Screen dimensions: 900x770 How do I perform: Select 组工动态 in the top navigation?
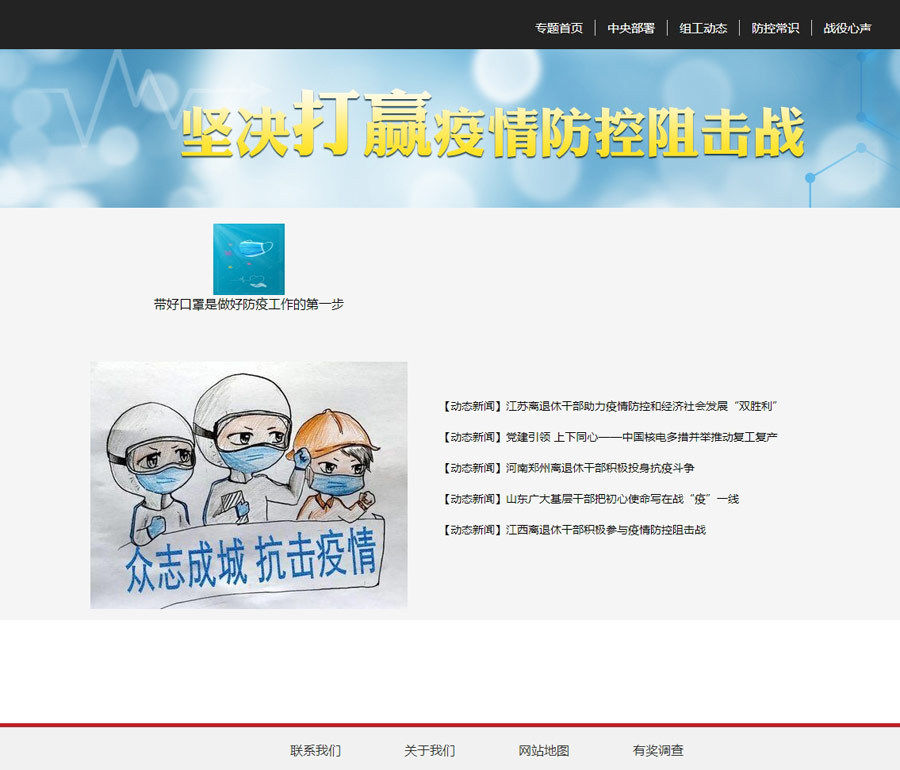(x=703, y=28)
